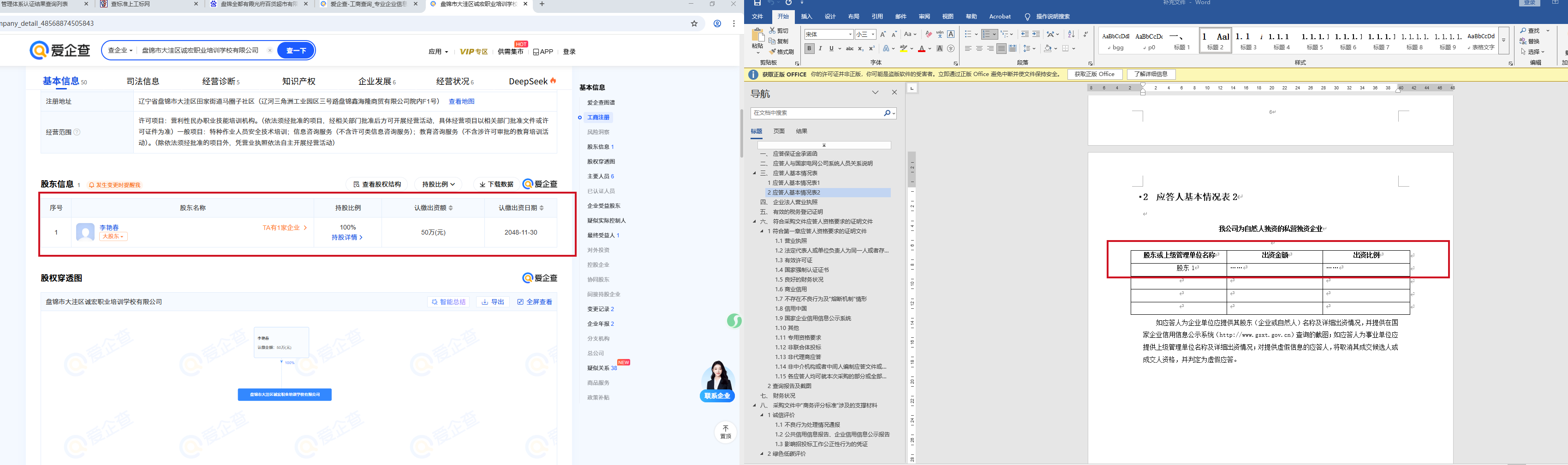Image resolution: width=1568 pixels, height=465 pixels.
Task: Click the Copy icon in Word's clipboard group
Action: pos(772,41)
